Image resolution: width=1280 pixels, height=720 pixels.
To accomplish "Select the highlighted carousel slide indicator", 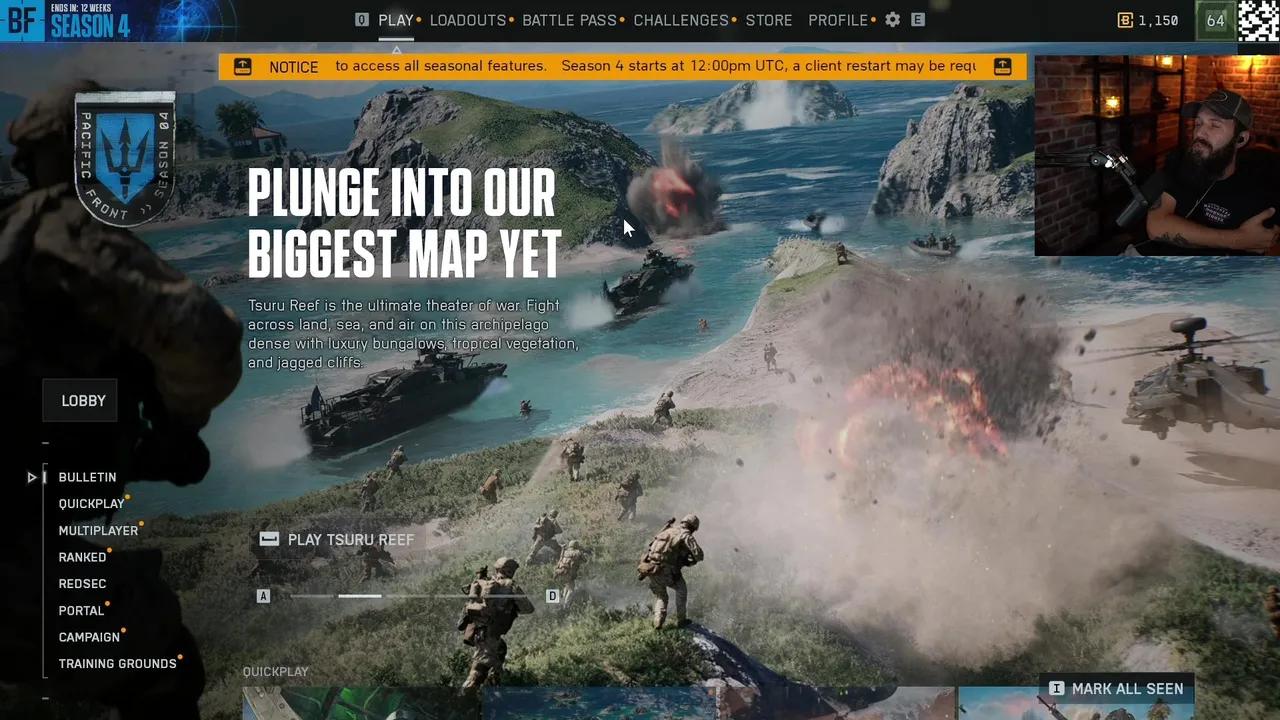I will [x=359, y=596].
